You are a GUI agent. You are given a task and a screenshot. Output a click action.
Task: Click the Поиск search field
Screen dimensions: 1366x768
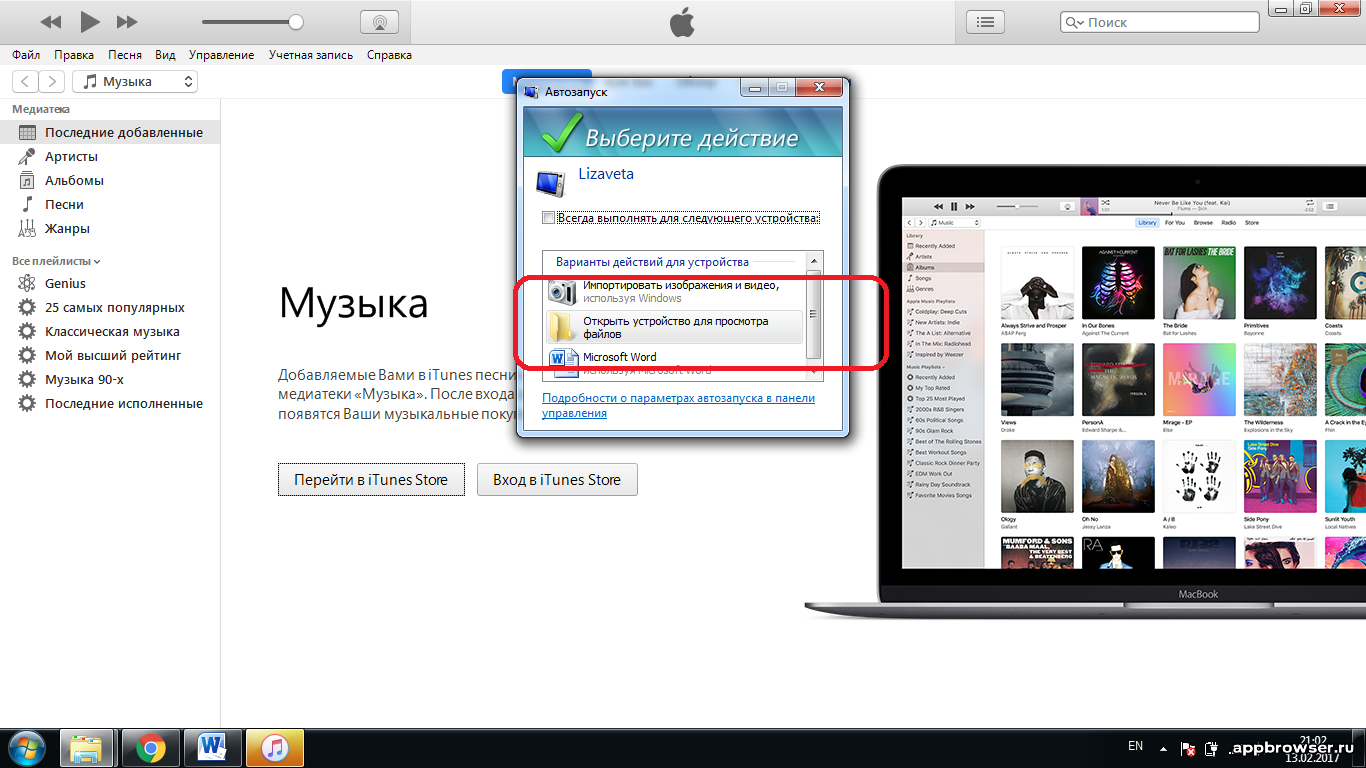click(x=1159, y=22)
